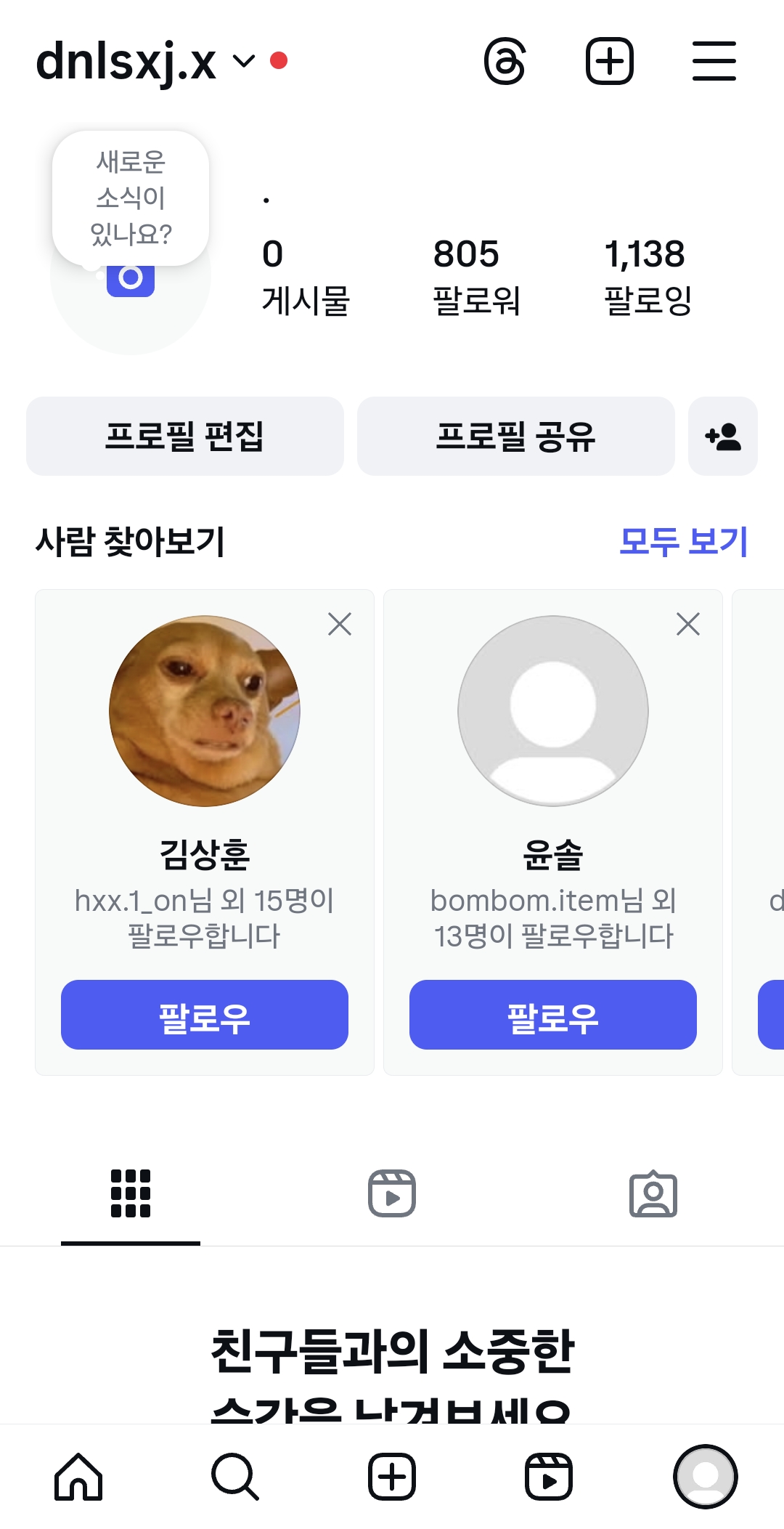
Task: Tap the 프로필 편집 button
Action: (185, 437)
